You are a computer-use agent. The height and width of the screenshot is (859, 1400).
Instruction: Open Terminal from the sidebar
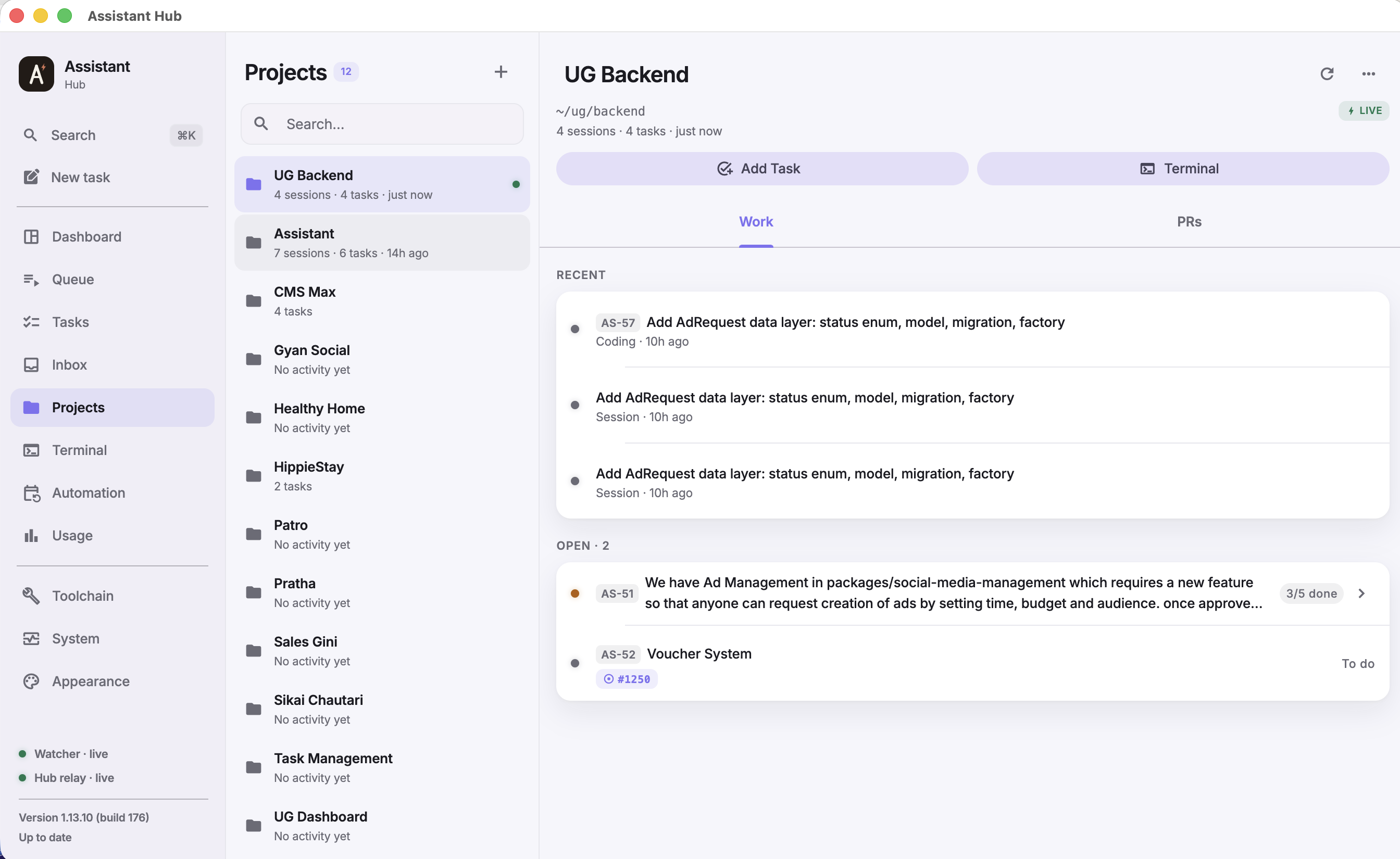[112, 450]
